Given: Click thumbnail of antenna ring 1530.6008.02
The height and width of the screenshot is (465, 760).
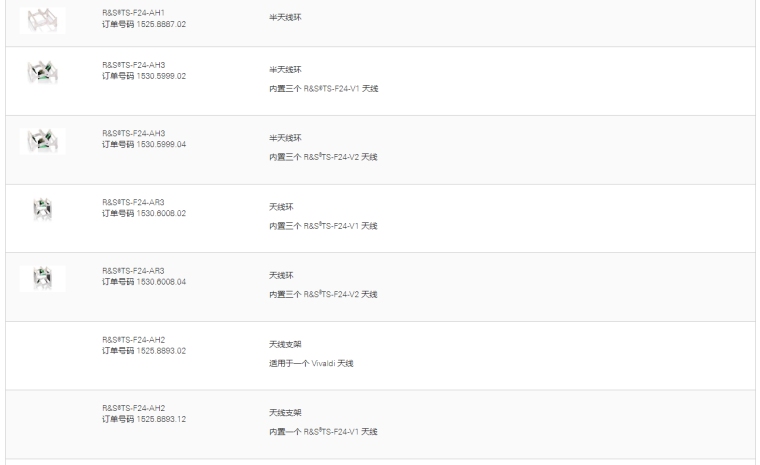Looking at the screenshot, I should pos(42,210).
